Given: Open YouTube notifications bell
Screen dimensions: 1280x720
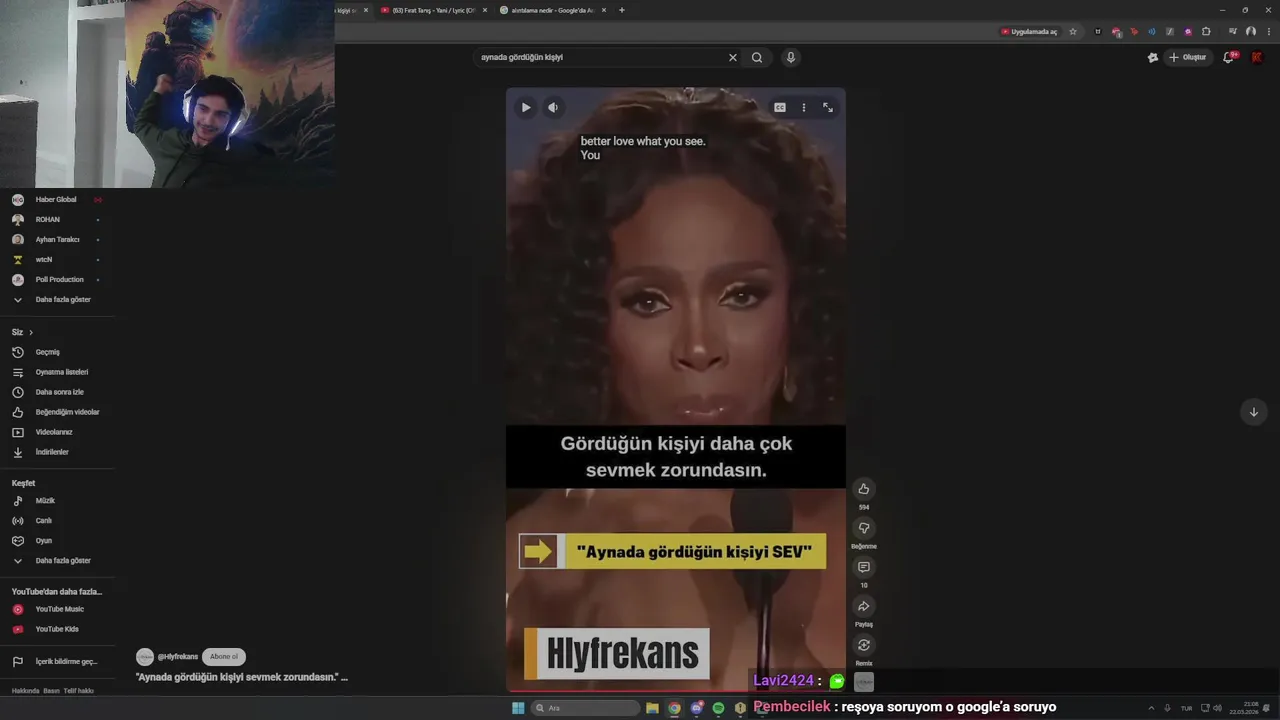Looking at the screenshot, I should point(1229,58).
